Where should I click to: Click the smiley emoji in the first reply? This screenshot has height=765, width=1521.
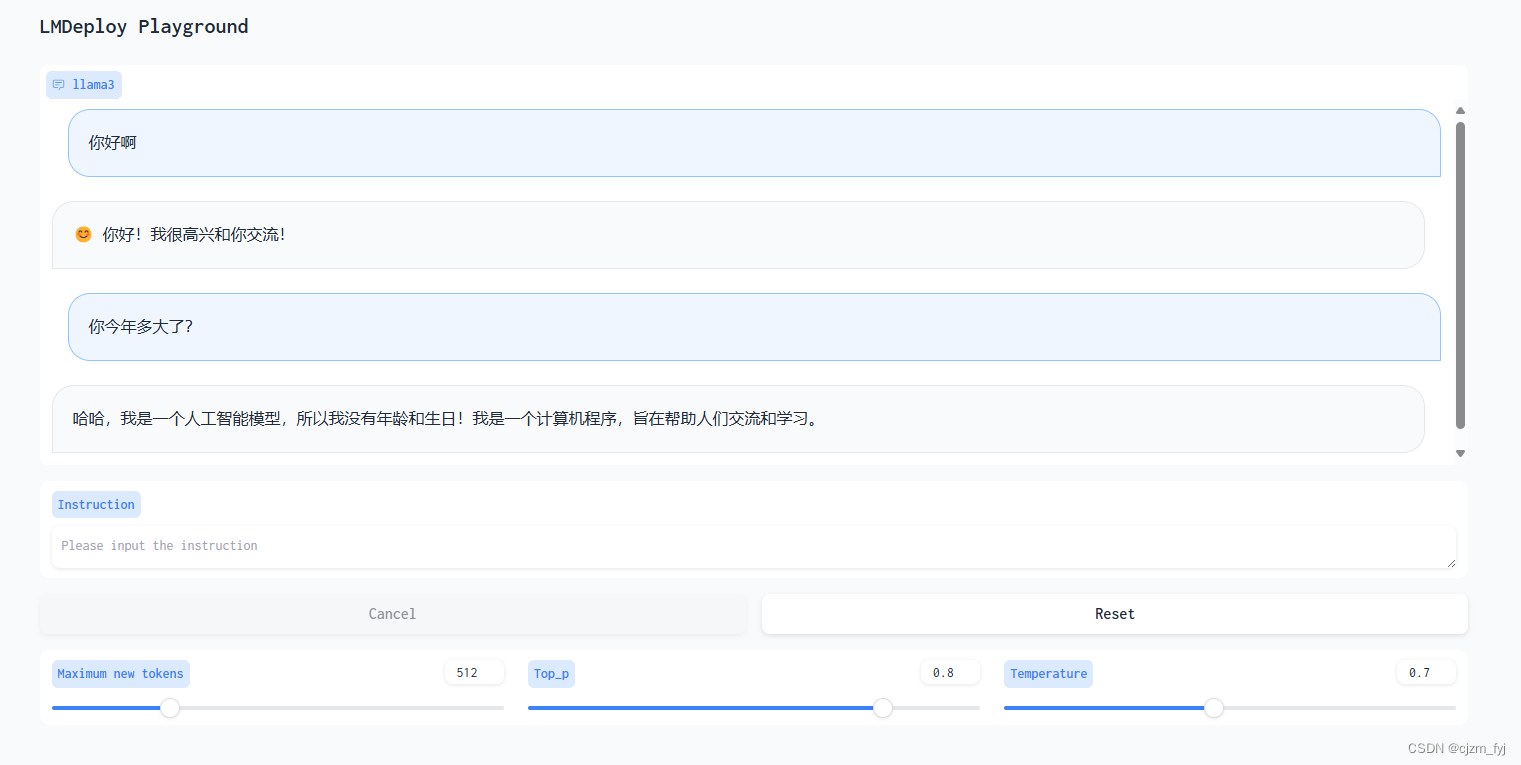[83, 234]
